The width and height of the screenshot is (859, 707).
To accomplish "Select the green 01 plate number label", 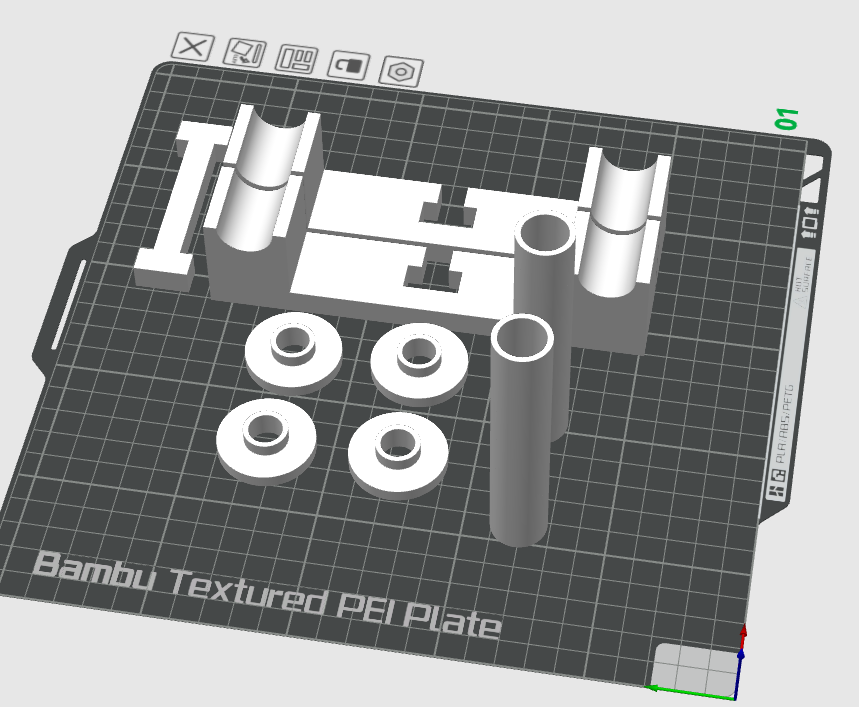I will 787,119.
